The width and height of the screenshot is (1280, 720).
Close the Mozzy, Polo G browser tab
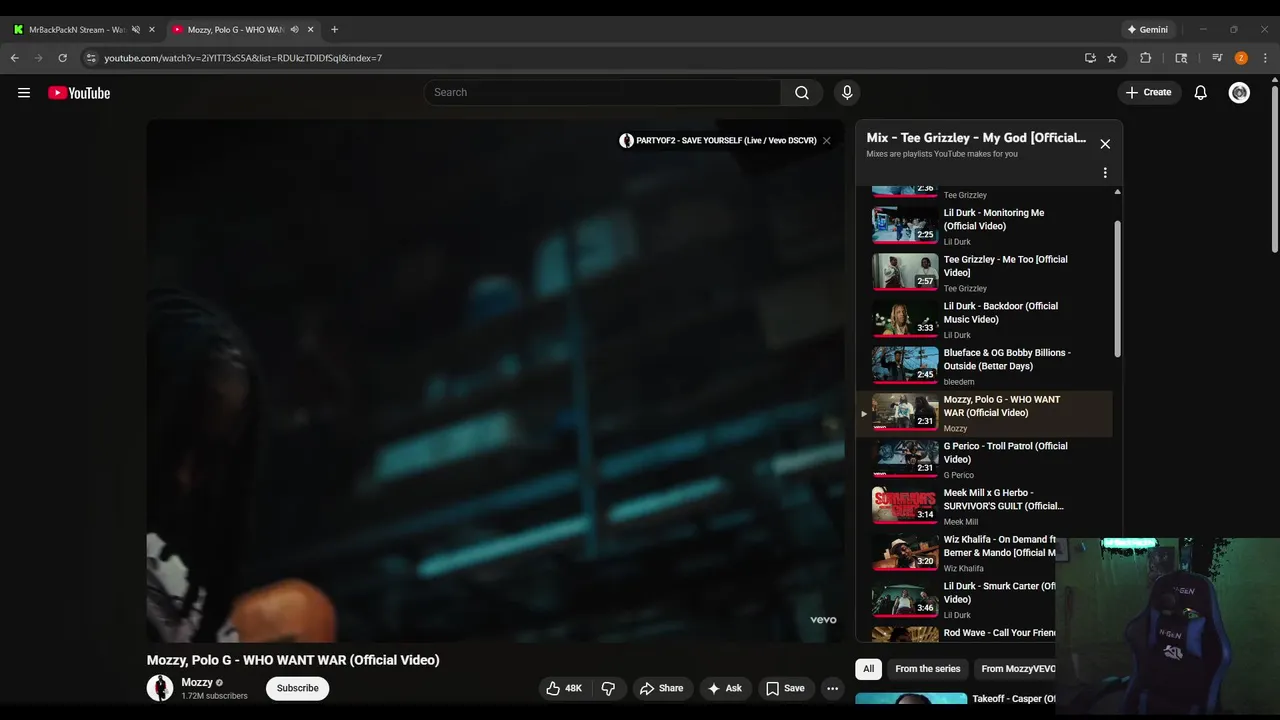(x=311, y=30)
